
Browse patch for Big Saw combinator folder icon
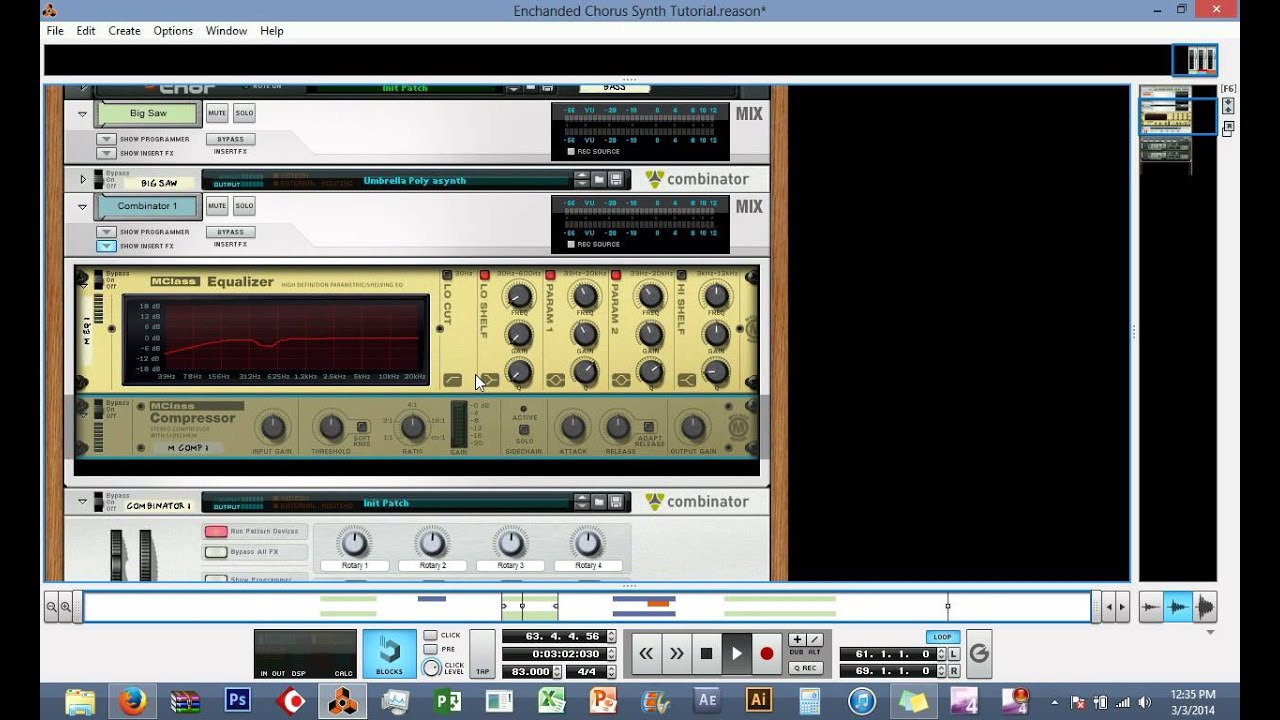click(x=598, y=180)
